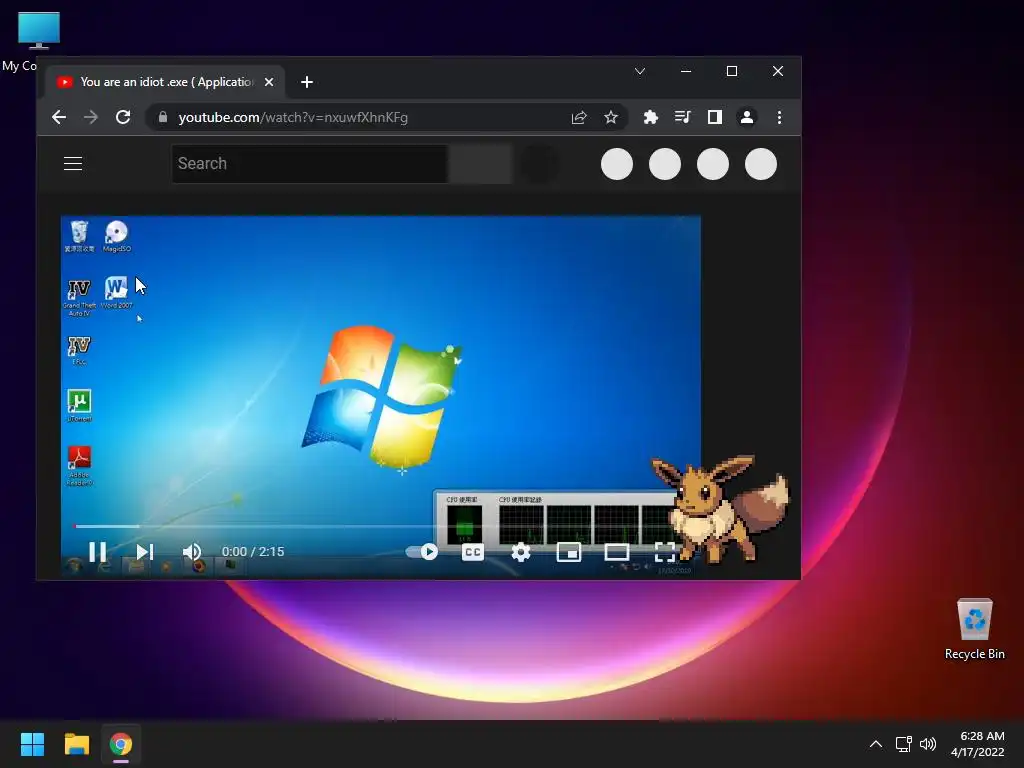The image size is (1024, 768).
Task: Open the YouTube hamburger guide menu
Action: click(x=73, y=163)
